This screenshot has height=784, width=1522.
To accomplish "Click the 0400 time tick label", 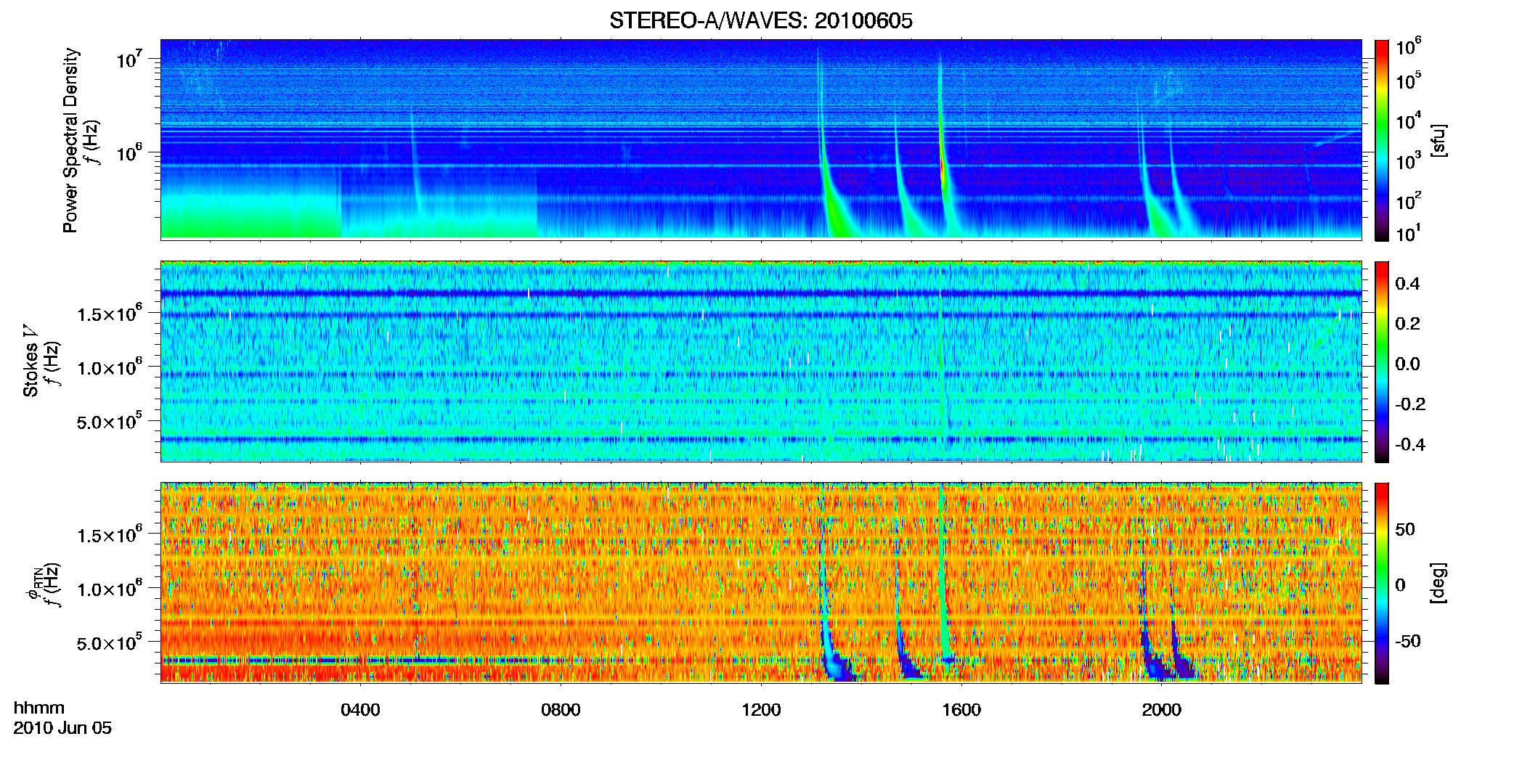I will click(x=360, y=709).
